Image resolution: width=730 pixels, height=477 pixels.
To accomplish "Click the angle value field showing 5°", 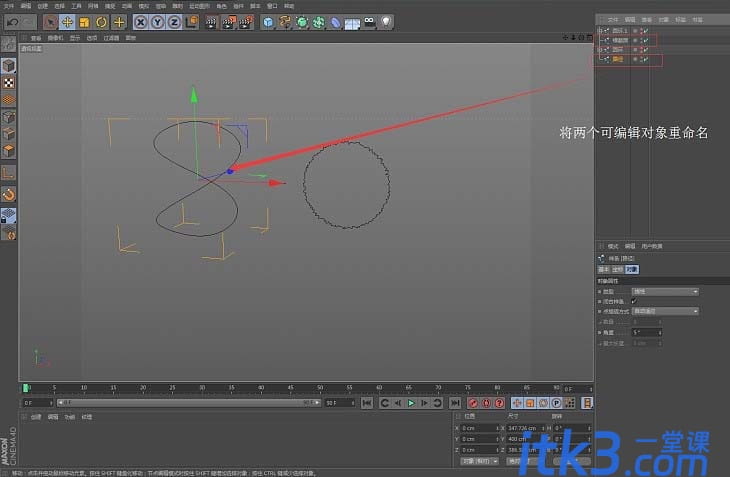I will click(646, 332).
